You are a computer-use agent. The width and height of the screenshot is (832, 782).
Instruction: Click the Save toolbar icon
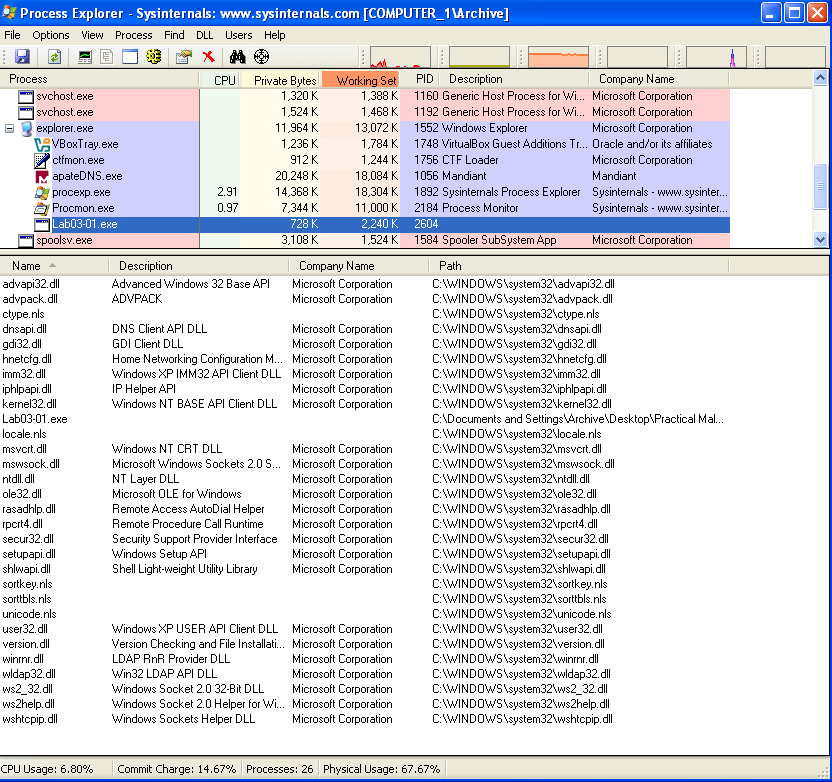point(22,57)
